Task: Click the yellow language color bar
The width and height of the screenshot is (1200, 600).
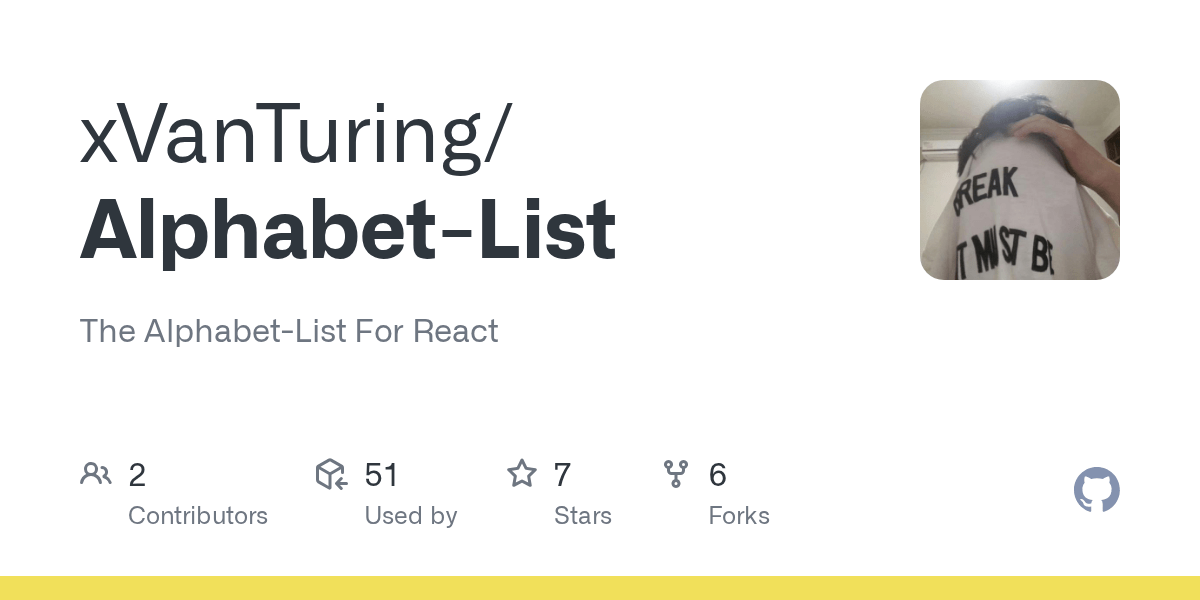Action: pyautogui.click(x=600, y=588)
